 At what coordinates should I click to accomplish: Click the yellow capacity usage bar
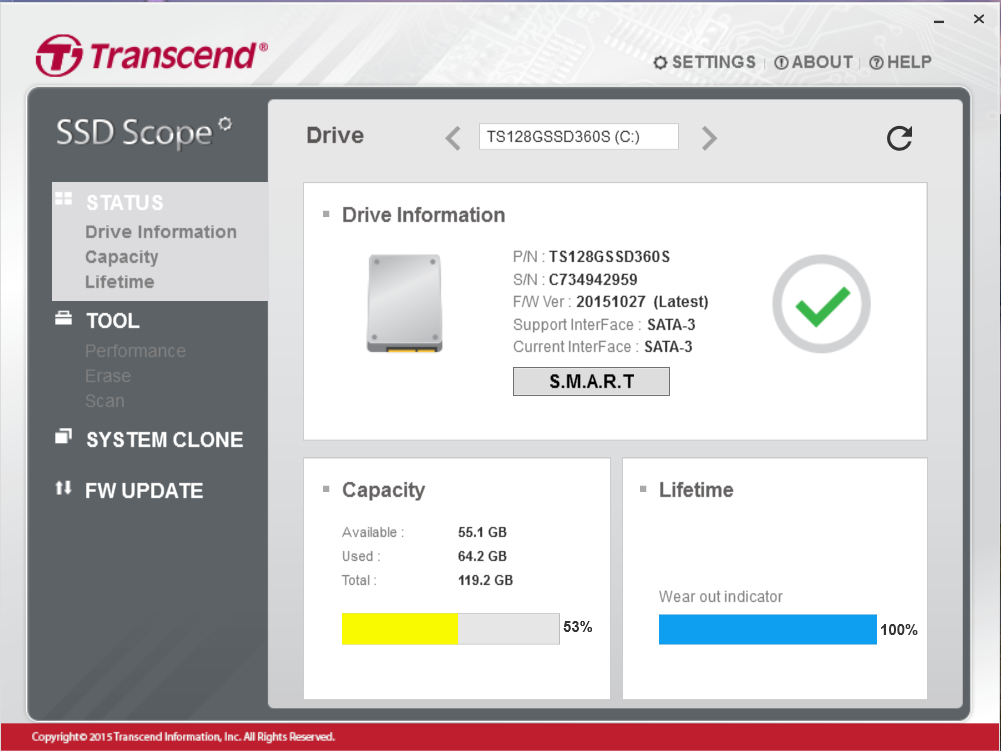tap(398, 628)
